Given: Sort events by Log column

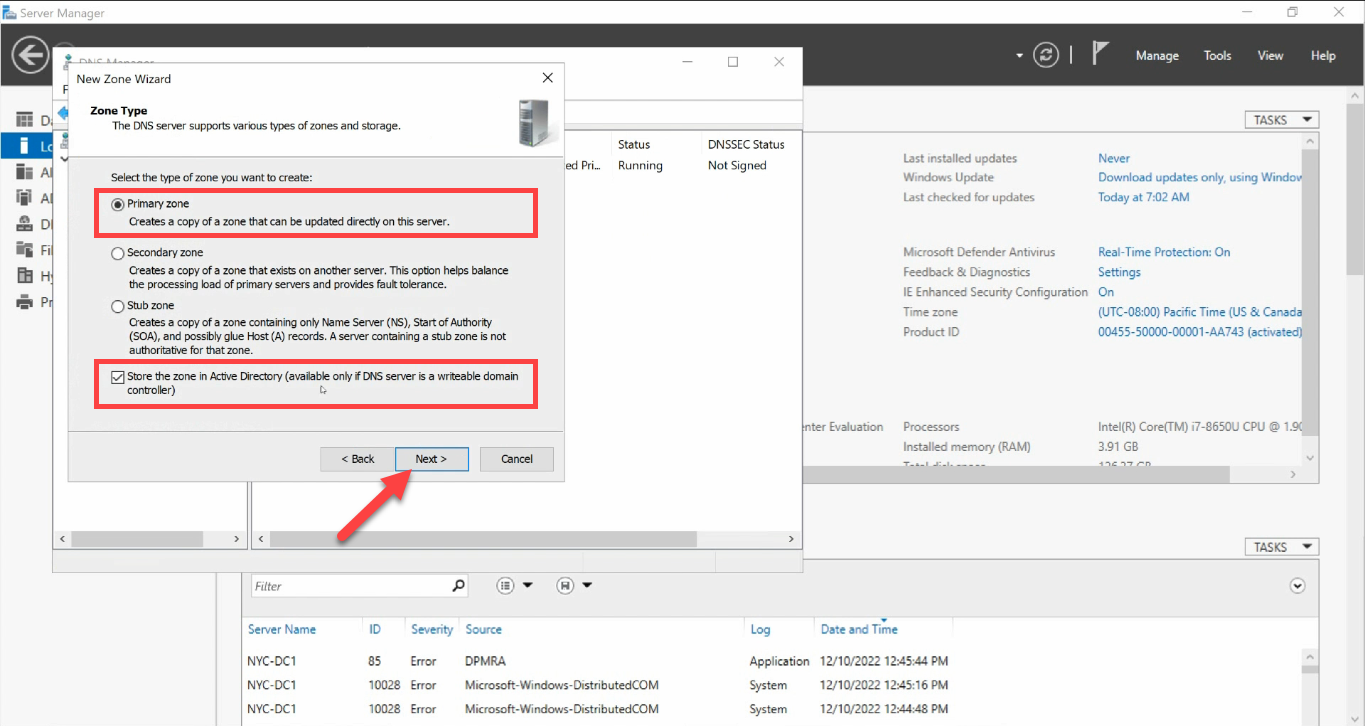Looking at the screenshot, I should 760,630.
